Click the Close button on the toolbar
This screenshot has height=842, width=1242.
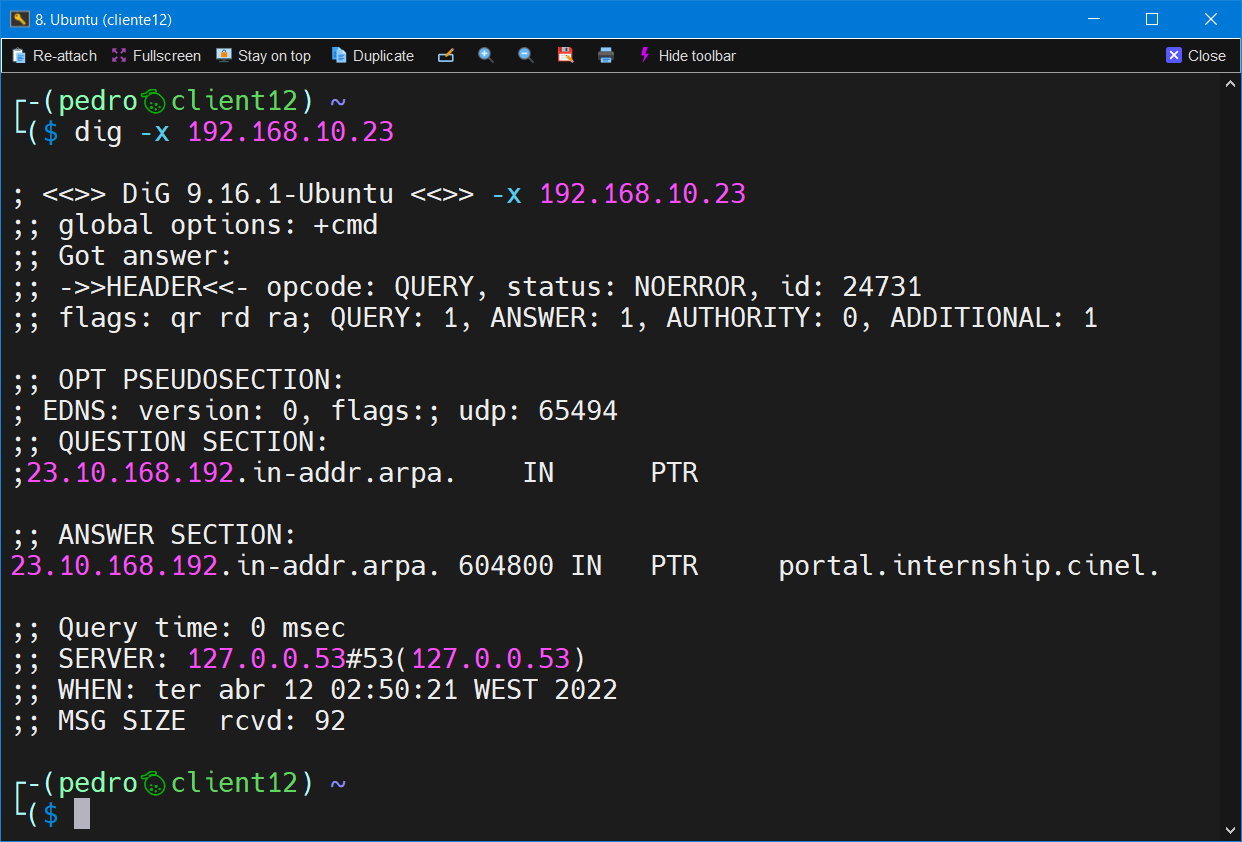point(1206,56)
